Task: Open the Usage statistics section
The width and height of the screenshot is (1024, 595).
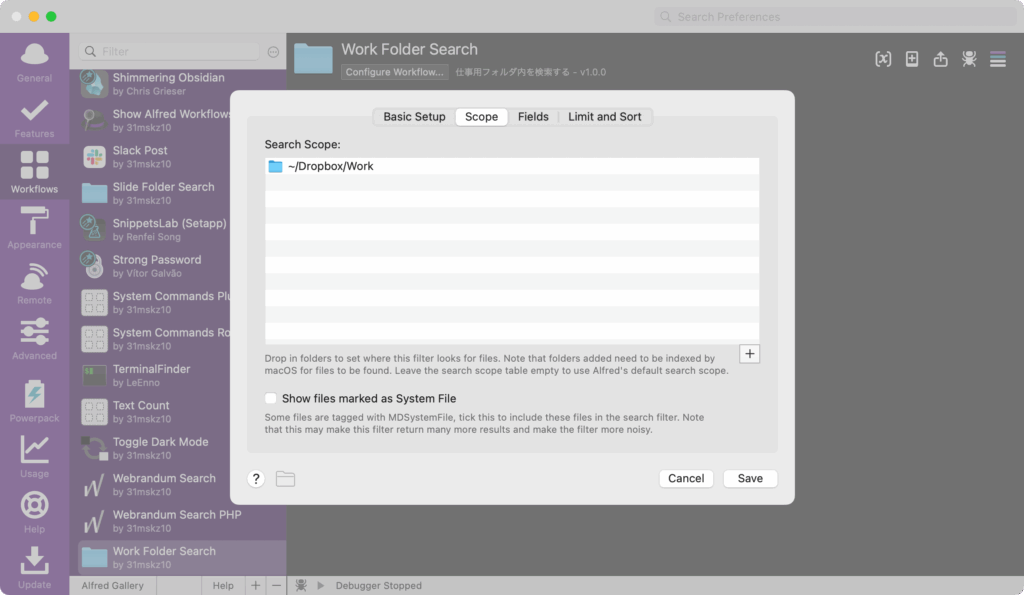Action: click(x=34, y=455)
